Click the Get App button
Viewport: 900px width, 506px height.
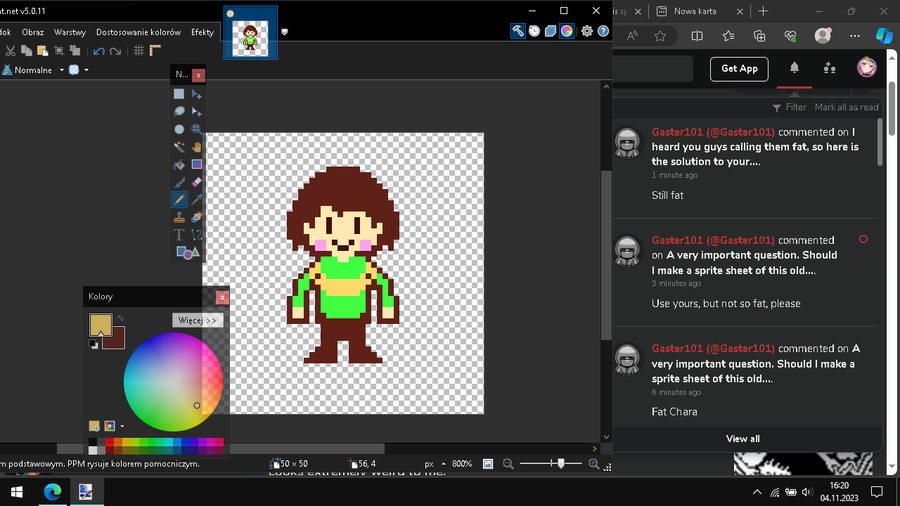click(739, 69)
